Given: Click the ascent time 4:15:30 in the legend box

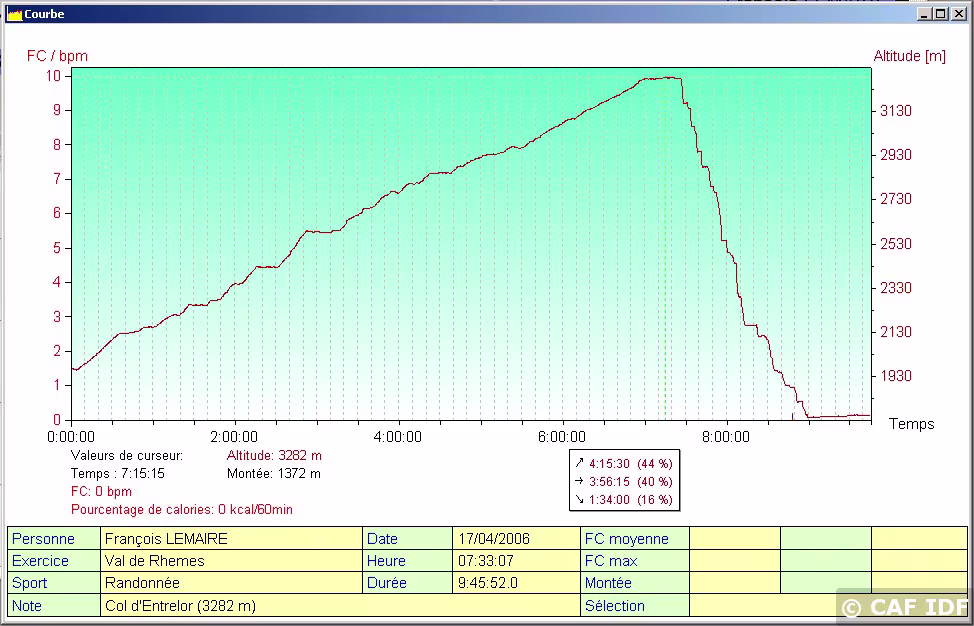Looking at the screenshot, I should (609, 463).
